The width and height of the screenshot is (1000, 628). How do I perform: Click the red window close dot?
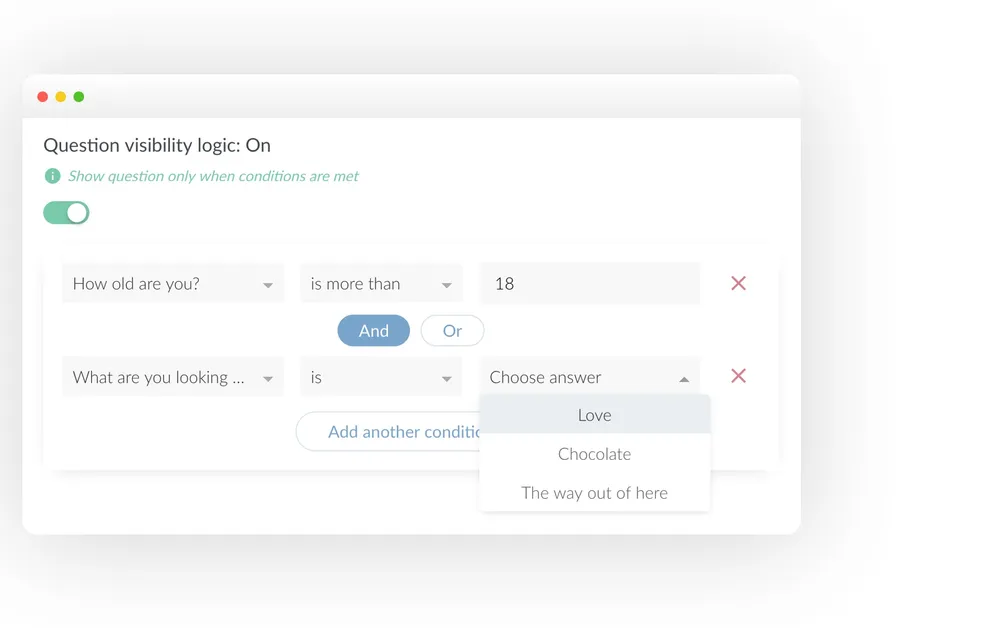click(x=43, y=97)
